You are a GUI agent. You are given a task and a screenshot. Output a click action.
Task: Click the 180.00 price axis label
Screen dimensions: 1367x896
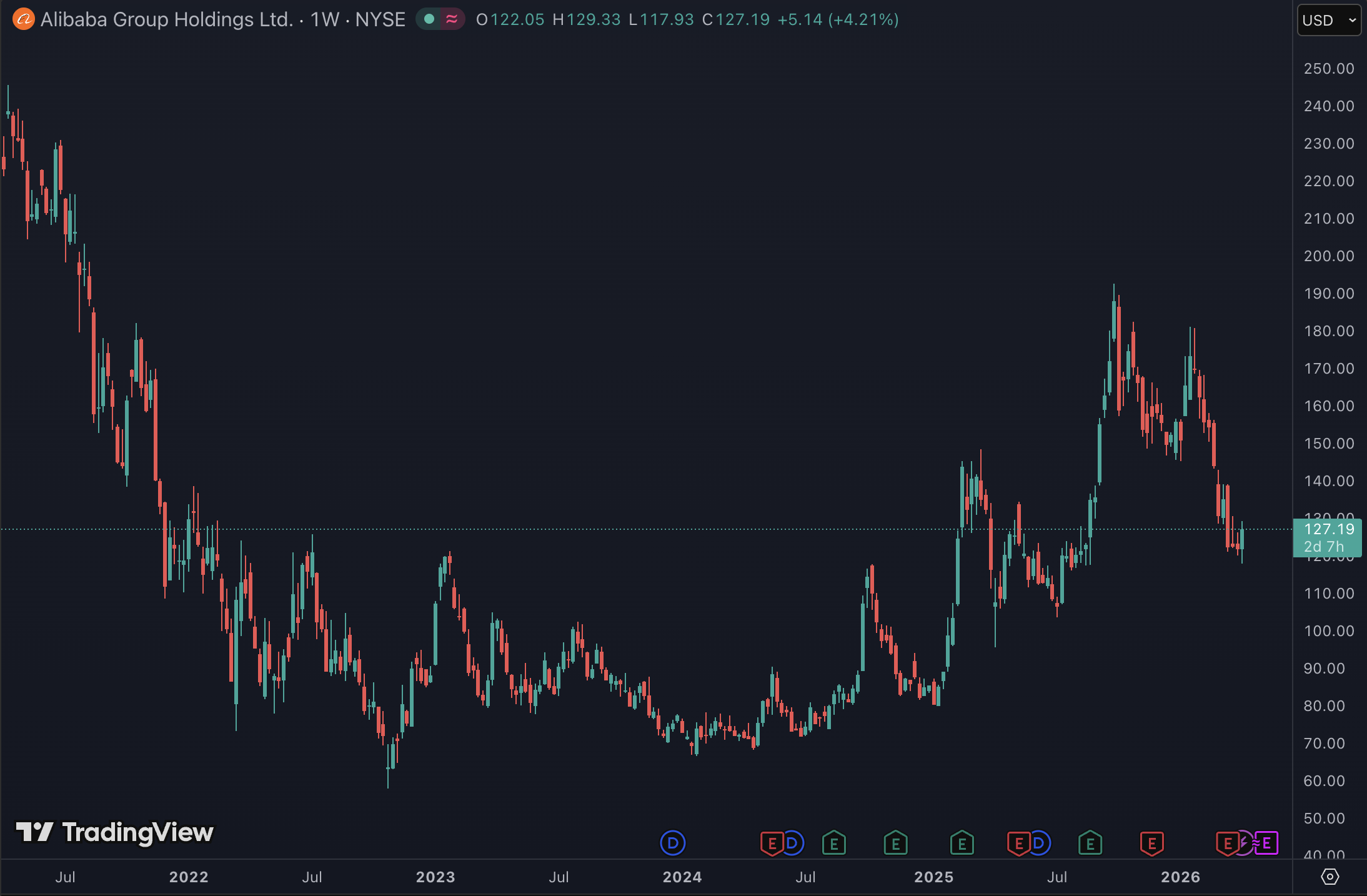[x=1329, y=331]
